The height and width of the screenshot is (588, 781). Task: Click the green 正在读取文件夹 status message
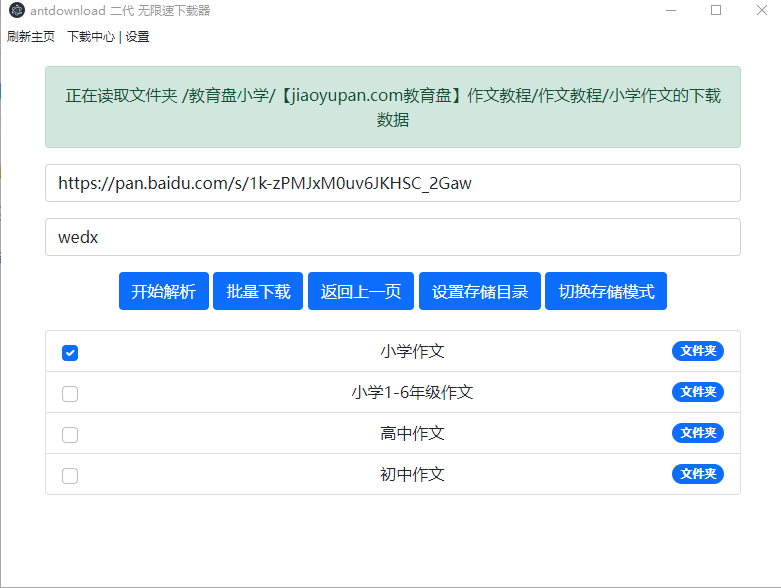pos(392,107)
